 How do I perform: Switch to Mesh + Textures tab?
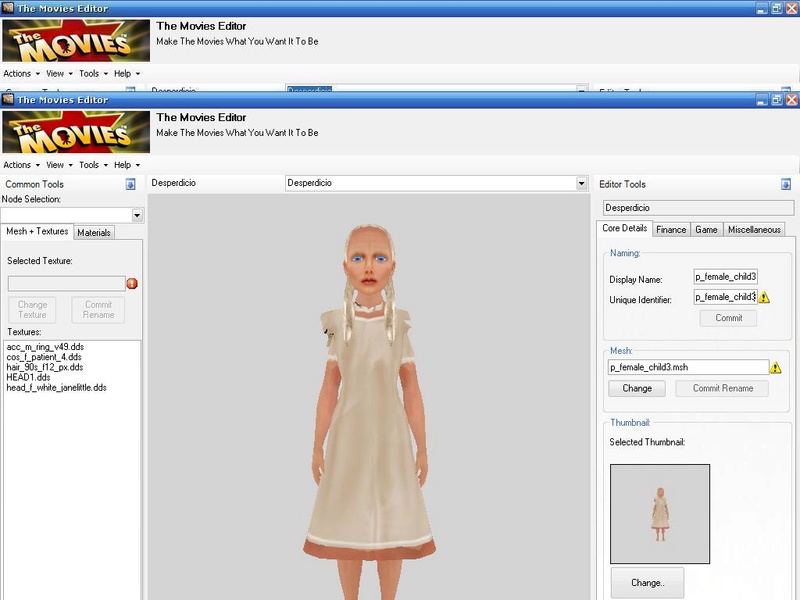pos(37,232)
